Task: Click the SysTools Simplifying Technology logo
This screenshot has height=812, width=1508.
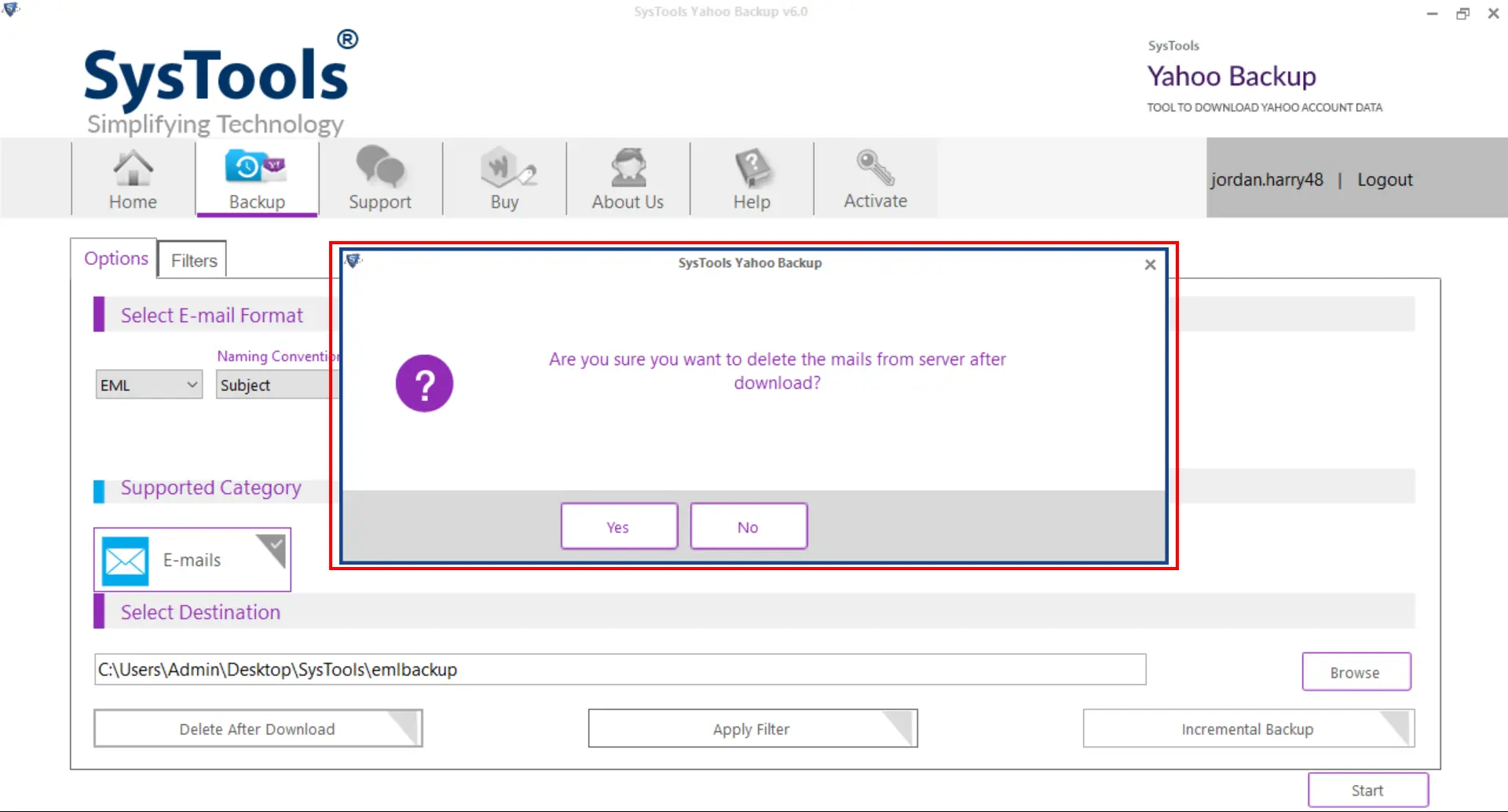Action: [x=221, y=84]
